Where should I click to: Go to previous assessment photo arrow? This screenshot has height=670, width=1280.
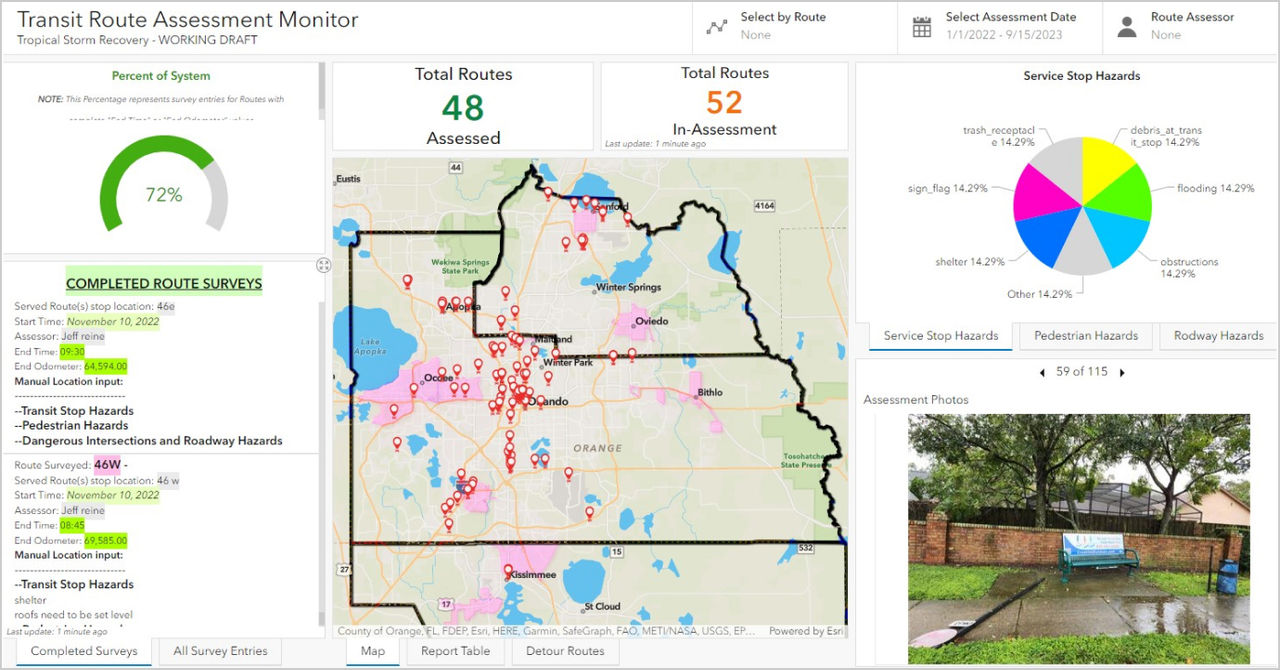[1042, 372]
